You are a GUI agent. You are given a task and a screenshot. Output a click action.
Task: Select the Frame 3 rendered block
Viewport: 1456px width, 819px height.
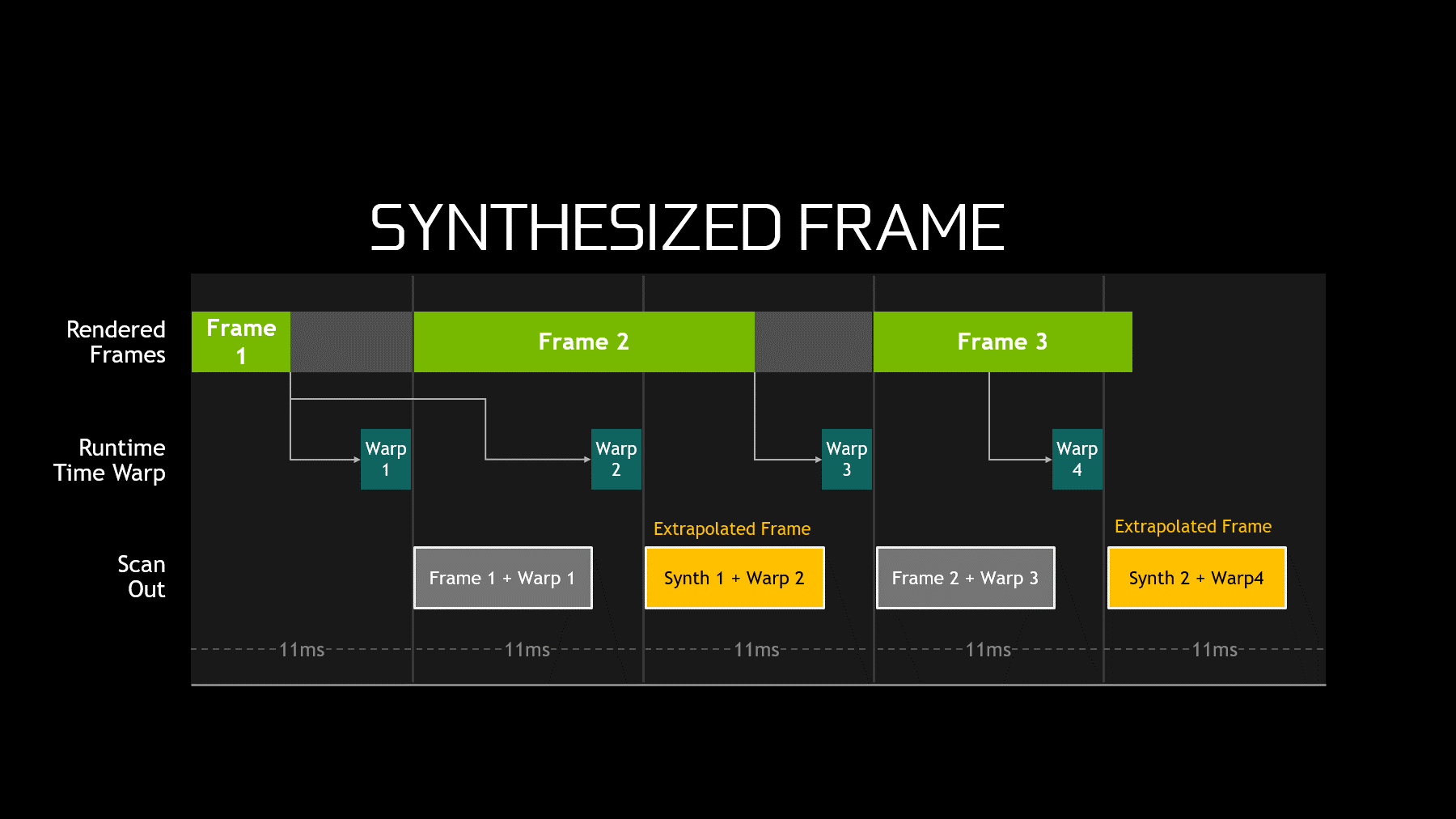pyautogui.click(x=1002, y=342)
